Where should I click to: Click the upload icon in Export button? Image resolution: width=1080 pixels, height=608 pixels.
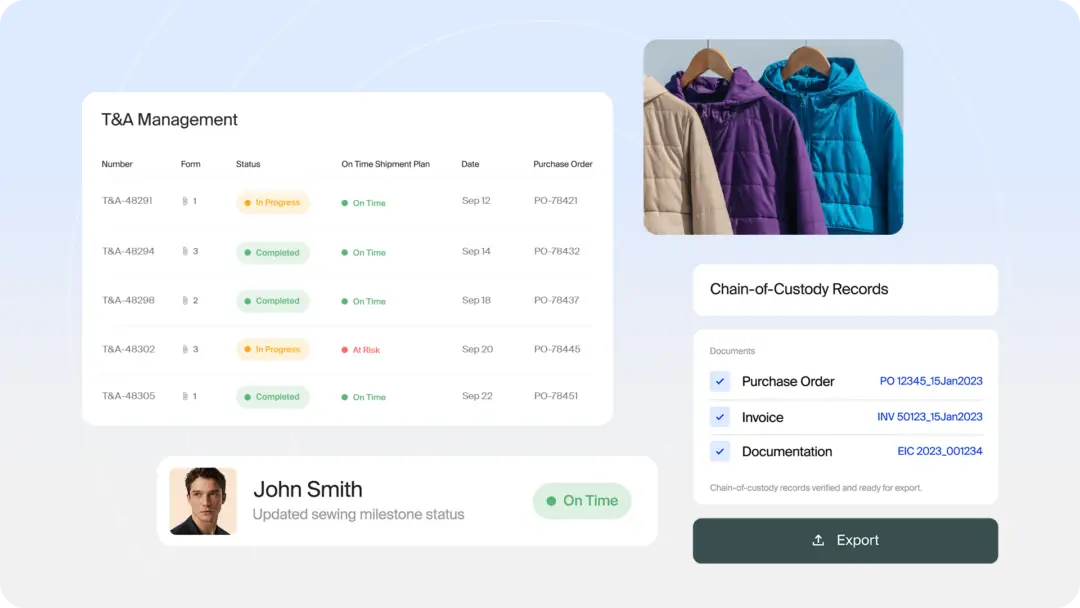click(x=818, y=541)
